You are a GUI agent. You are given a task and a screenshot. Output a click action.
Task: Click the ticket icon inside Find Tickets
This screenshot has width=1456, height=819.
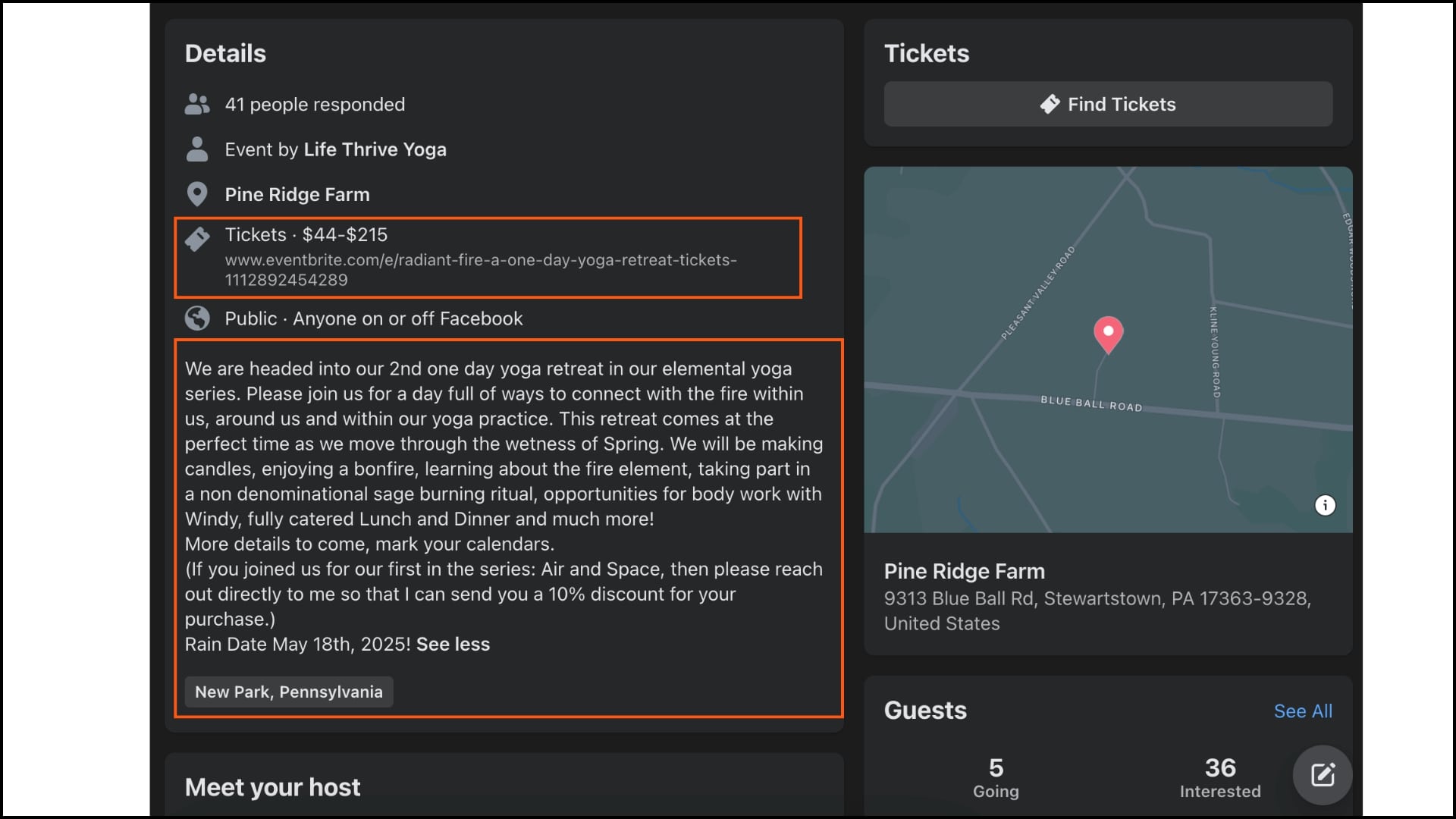1050,104
